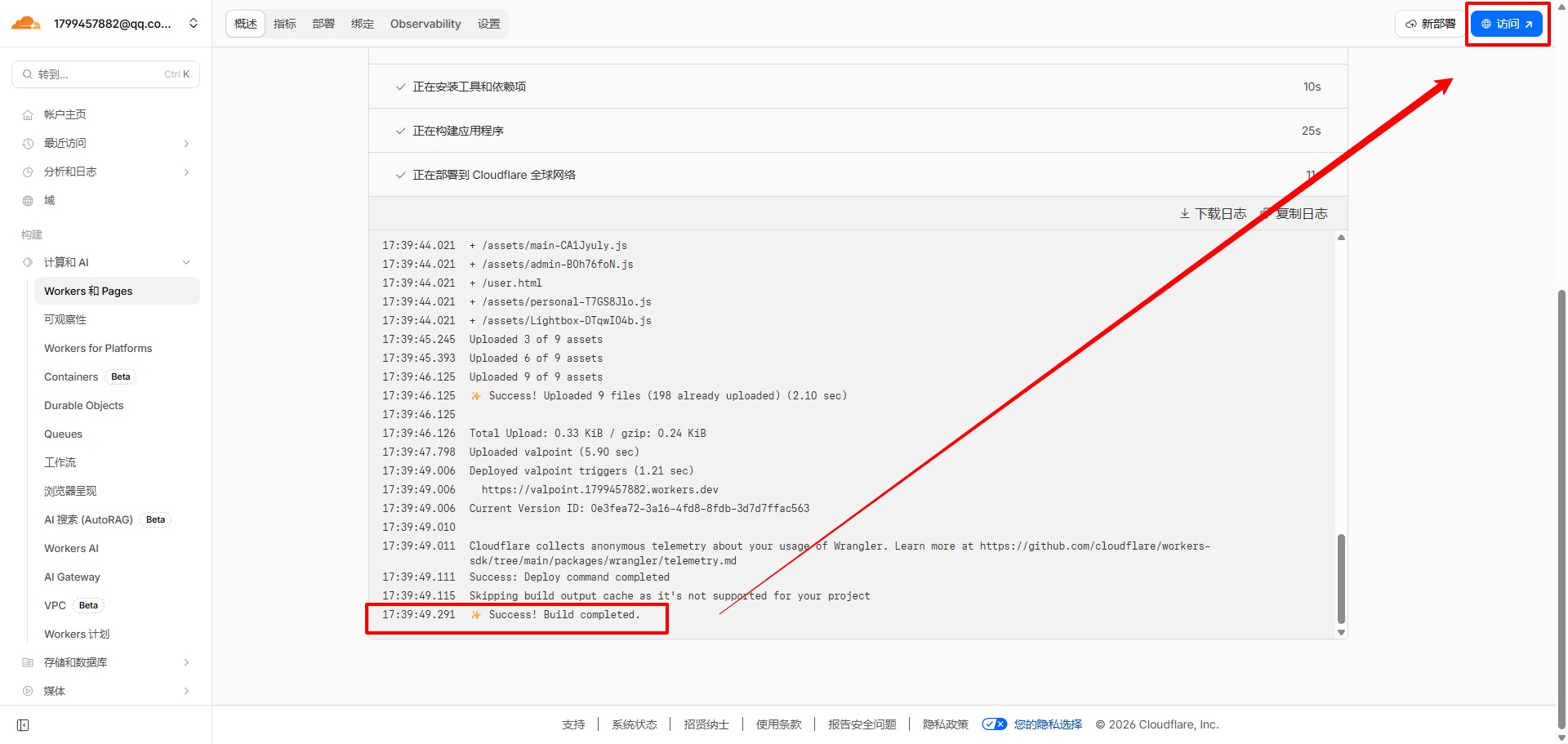
Task: Switch to the Observability tab
Action: coord(425,24)
